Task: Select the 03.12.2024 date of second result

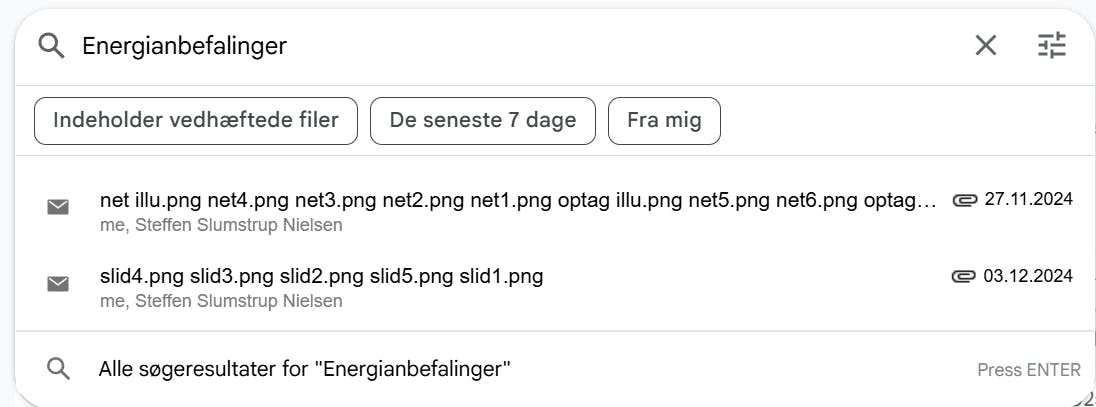Action: click(x=1028, y=276)
